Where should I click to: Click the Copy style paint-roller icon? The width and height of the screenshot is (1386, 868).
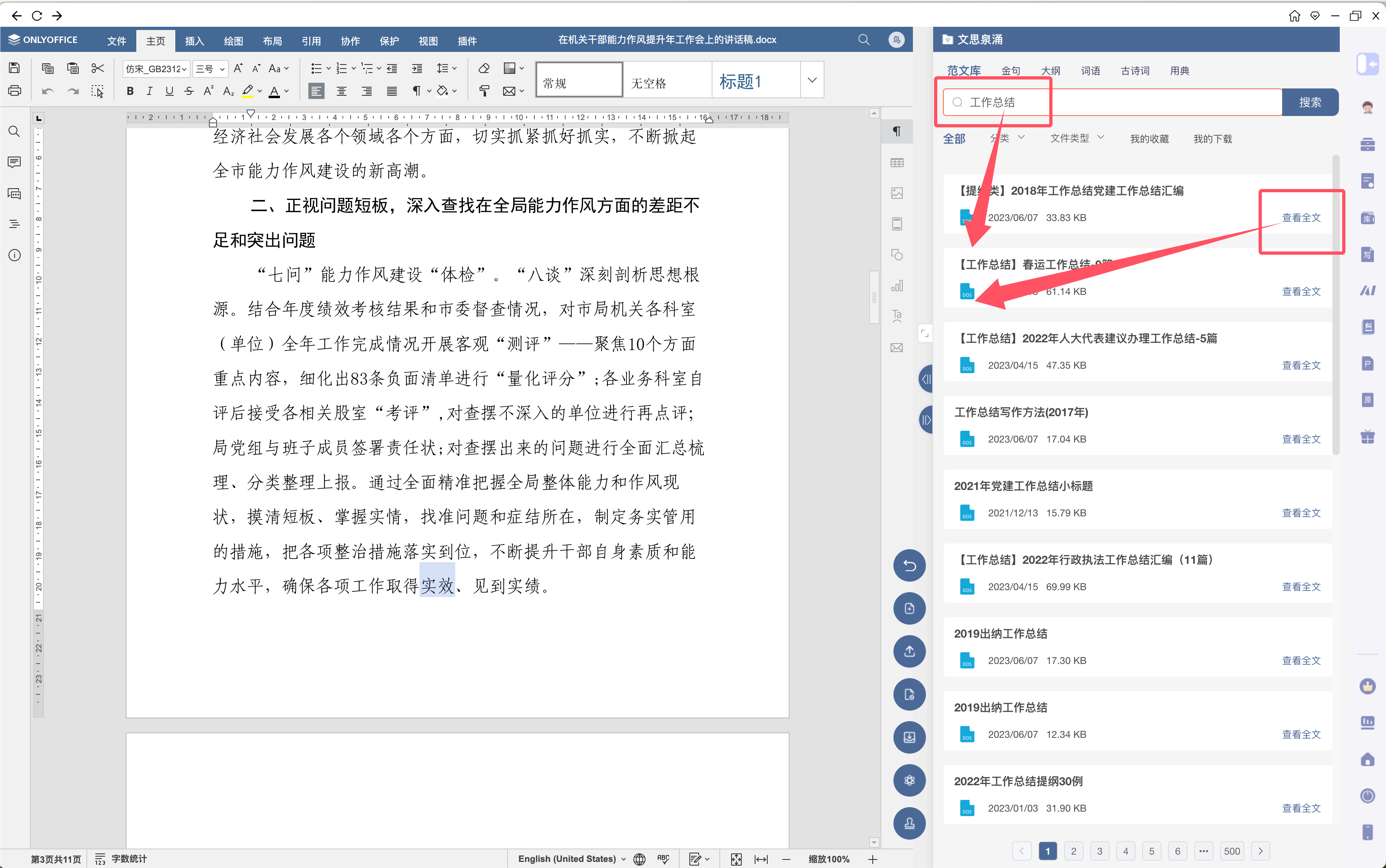click(x=484, y=91)
